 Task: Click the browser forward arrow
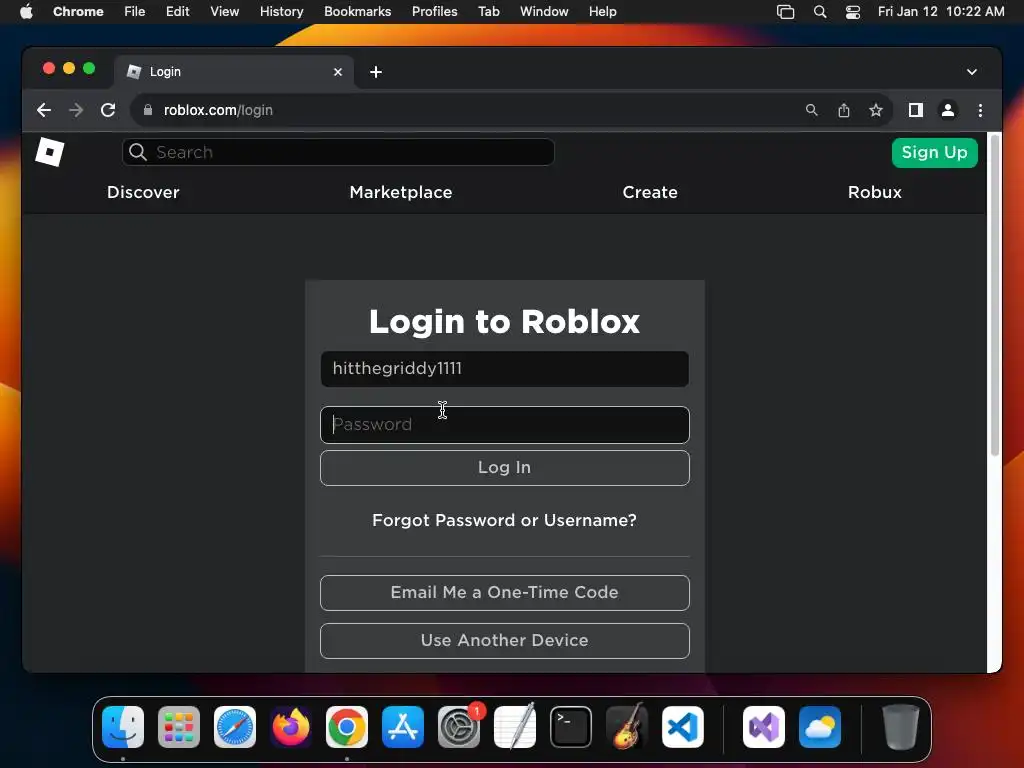pyautogui.click(x=76, y=110)
